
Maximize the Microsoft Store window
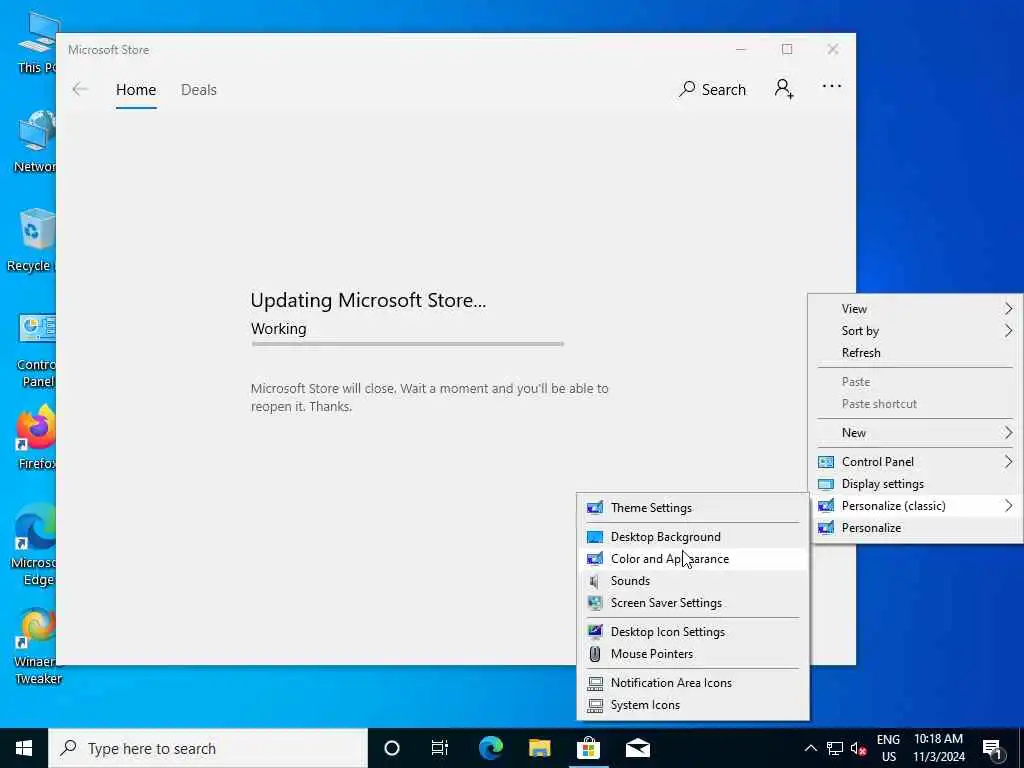787,49
